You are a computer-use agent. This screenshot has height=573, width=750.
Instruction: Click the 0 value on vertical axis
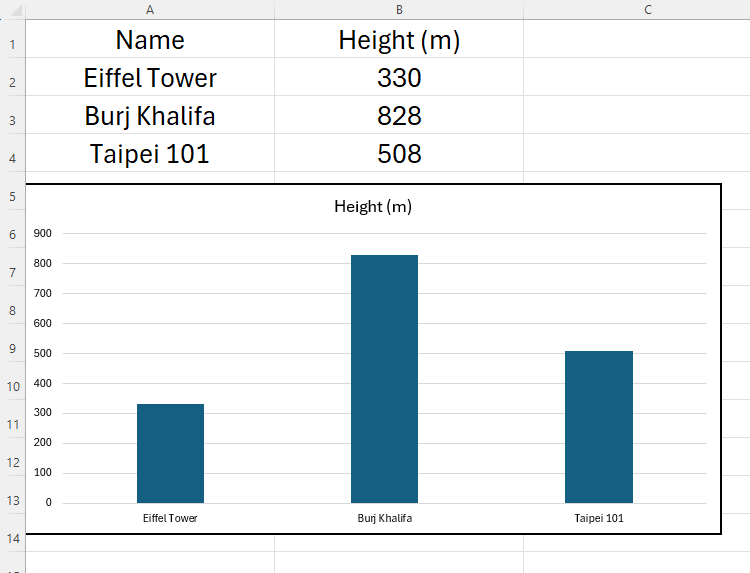[x=48, y=502]
